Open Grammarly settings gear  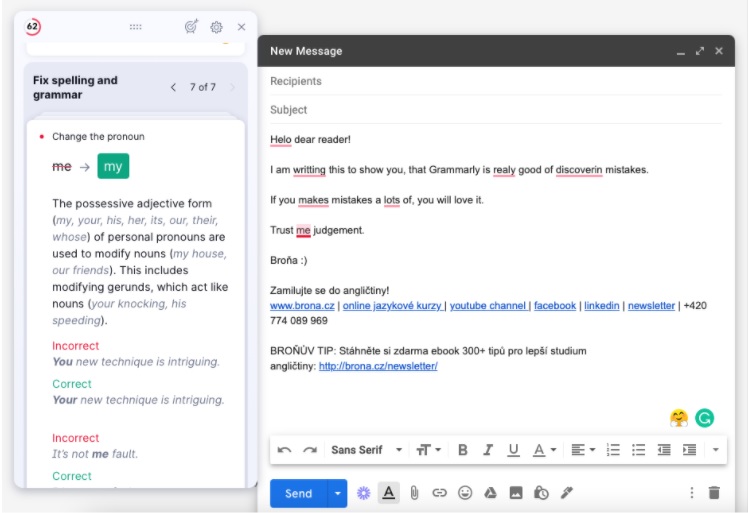(216, 27)
